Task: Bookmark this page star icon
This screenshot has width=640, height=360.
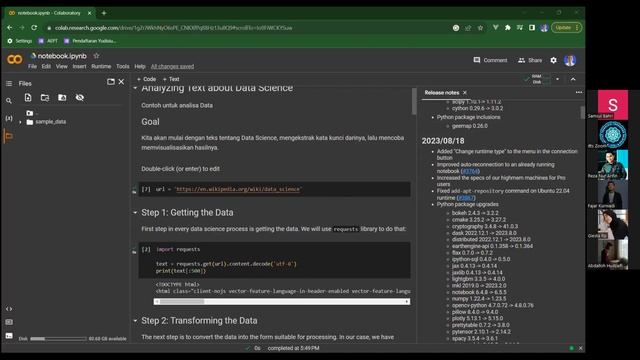Action: coord(480,28)
